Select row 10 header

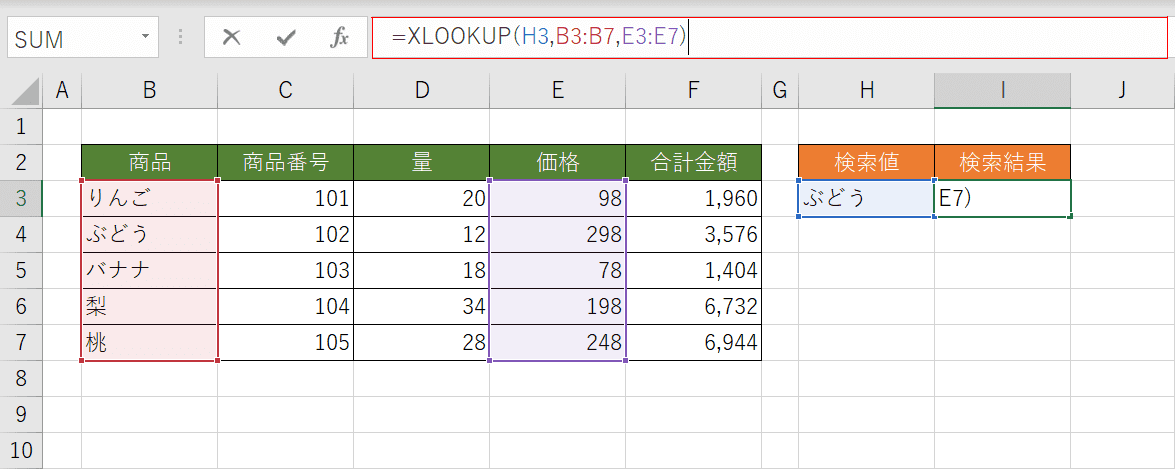pyautogui.click(x=22, y=451)
